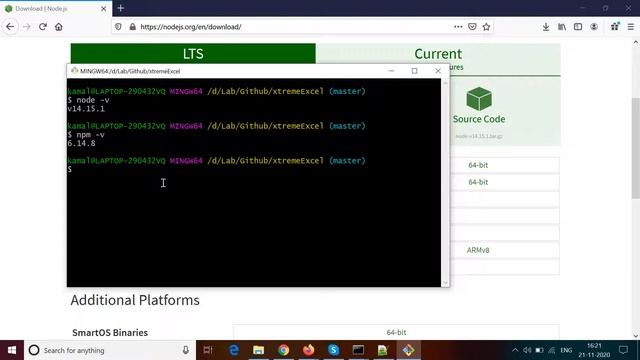Viewport: 640px width, 360px height.
Task: Open the Firefox home page
Action: 59,27
